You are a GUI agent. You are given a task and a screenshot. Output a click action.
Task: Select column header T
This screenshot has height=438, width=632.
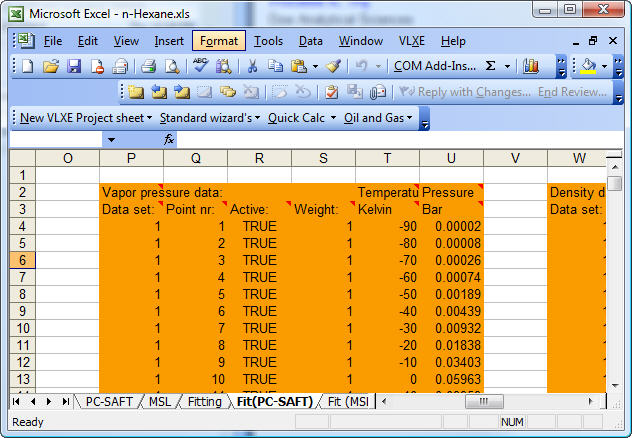pyautogui.click(x=387, y=158)
